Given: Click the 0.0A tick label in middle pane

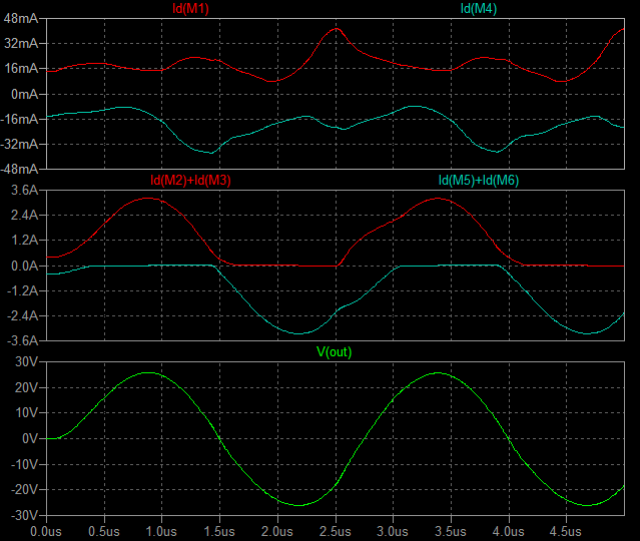Looking at the screenshot, I should click(23, 266).
